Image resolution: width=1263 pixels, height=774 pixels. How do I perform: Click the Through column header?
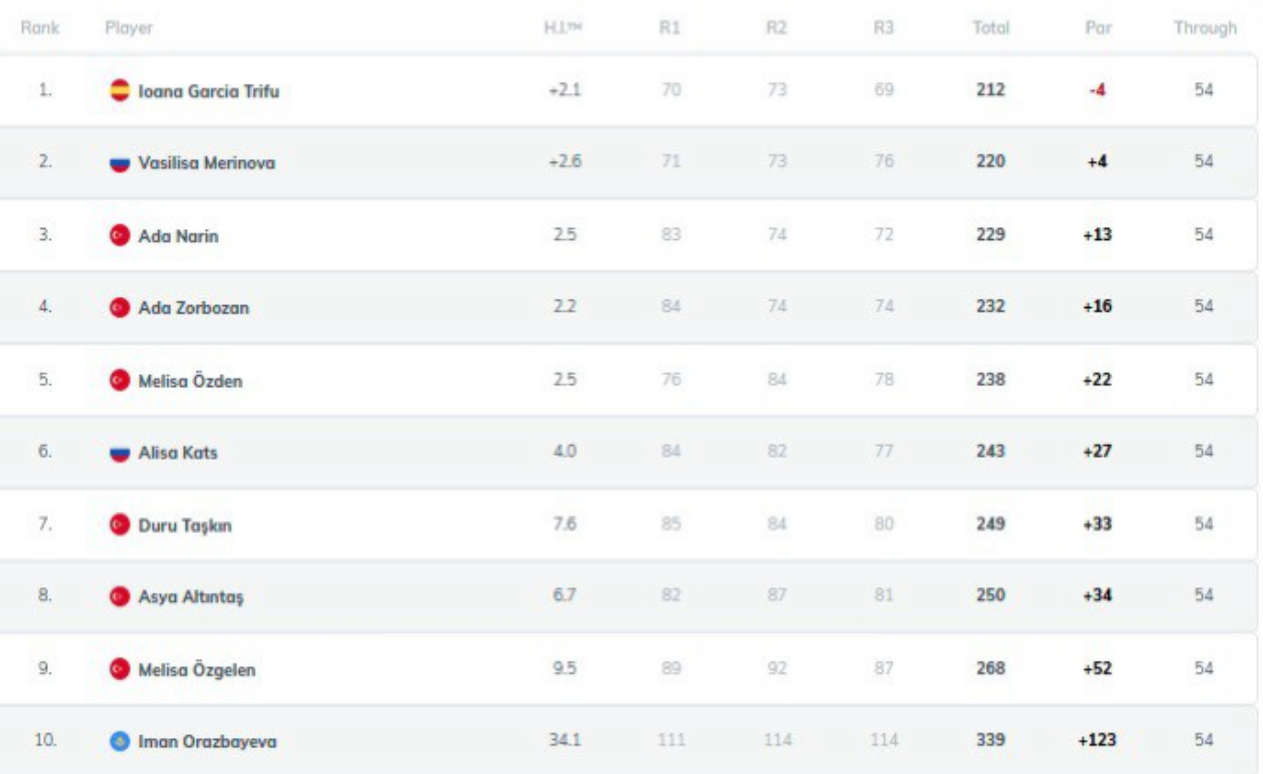(1205, 29)
